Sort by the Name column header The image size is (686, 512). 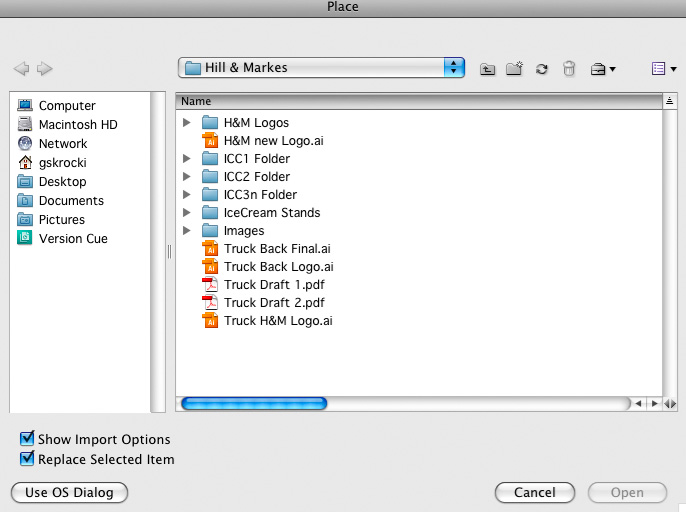[x=419, y=101]
